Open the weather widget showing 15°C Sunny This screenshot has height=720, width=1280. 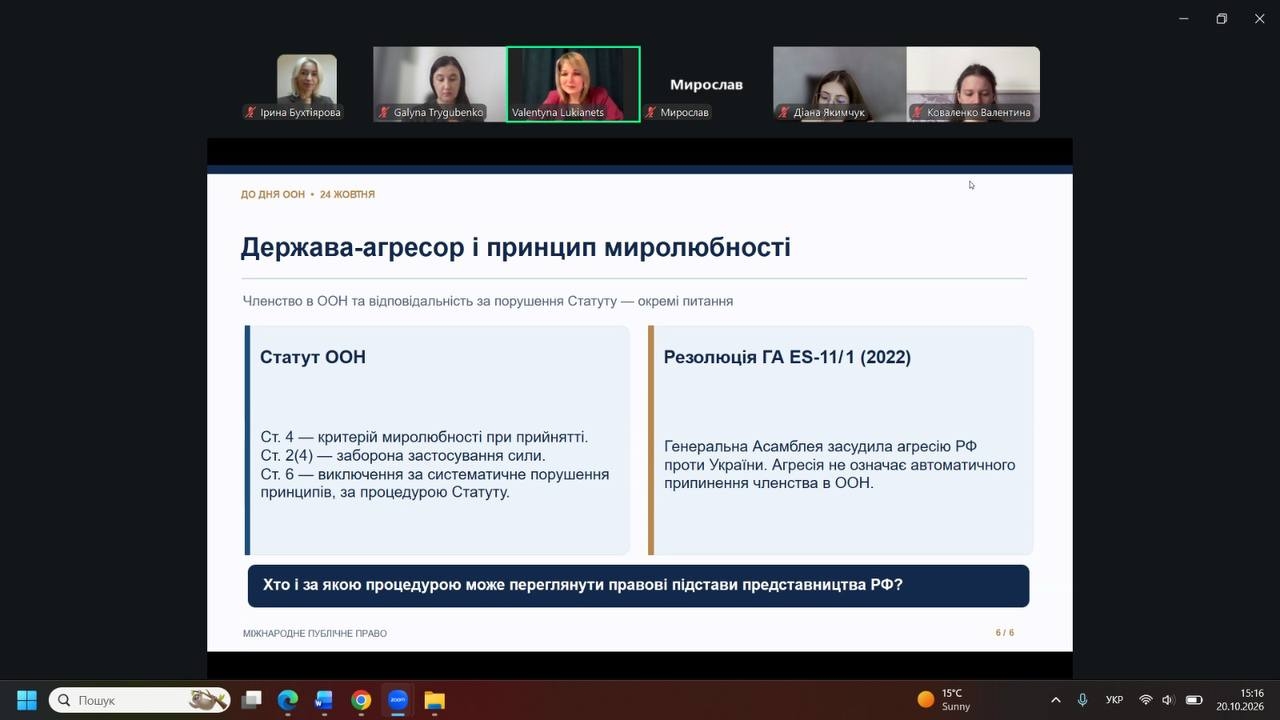pos(944,700)
